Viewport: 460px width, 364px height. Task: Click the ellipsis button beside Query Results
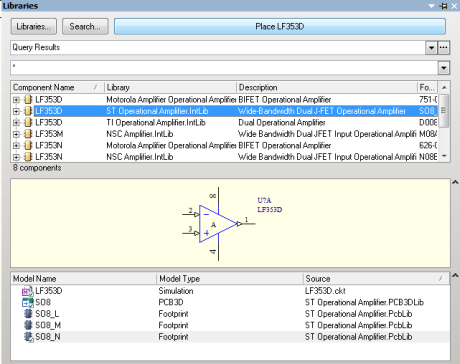(444, 47)
